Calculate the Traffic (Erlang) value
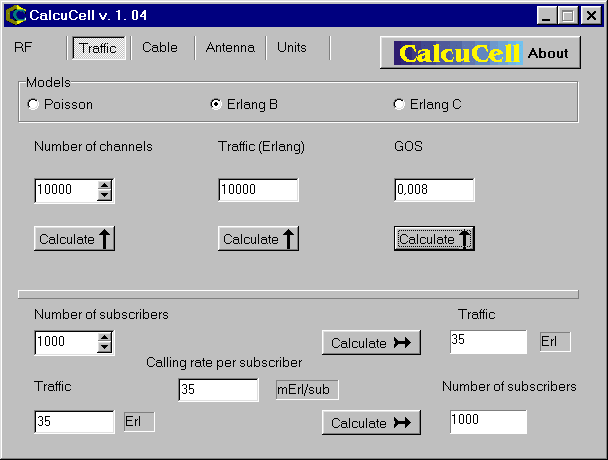 (258, 239)
